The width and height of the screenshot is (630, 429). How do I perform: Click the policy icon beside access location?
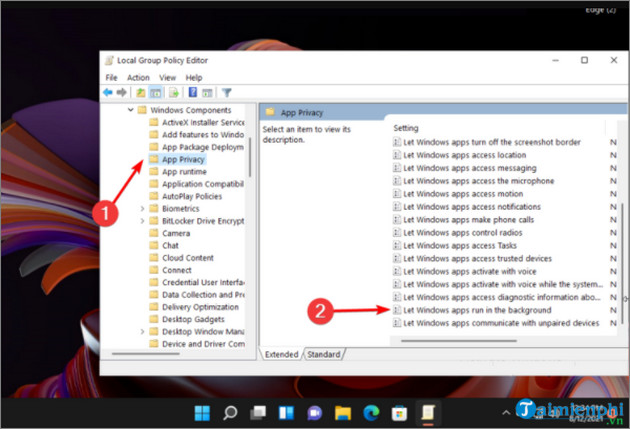pos(397,155)
